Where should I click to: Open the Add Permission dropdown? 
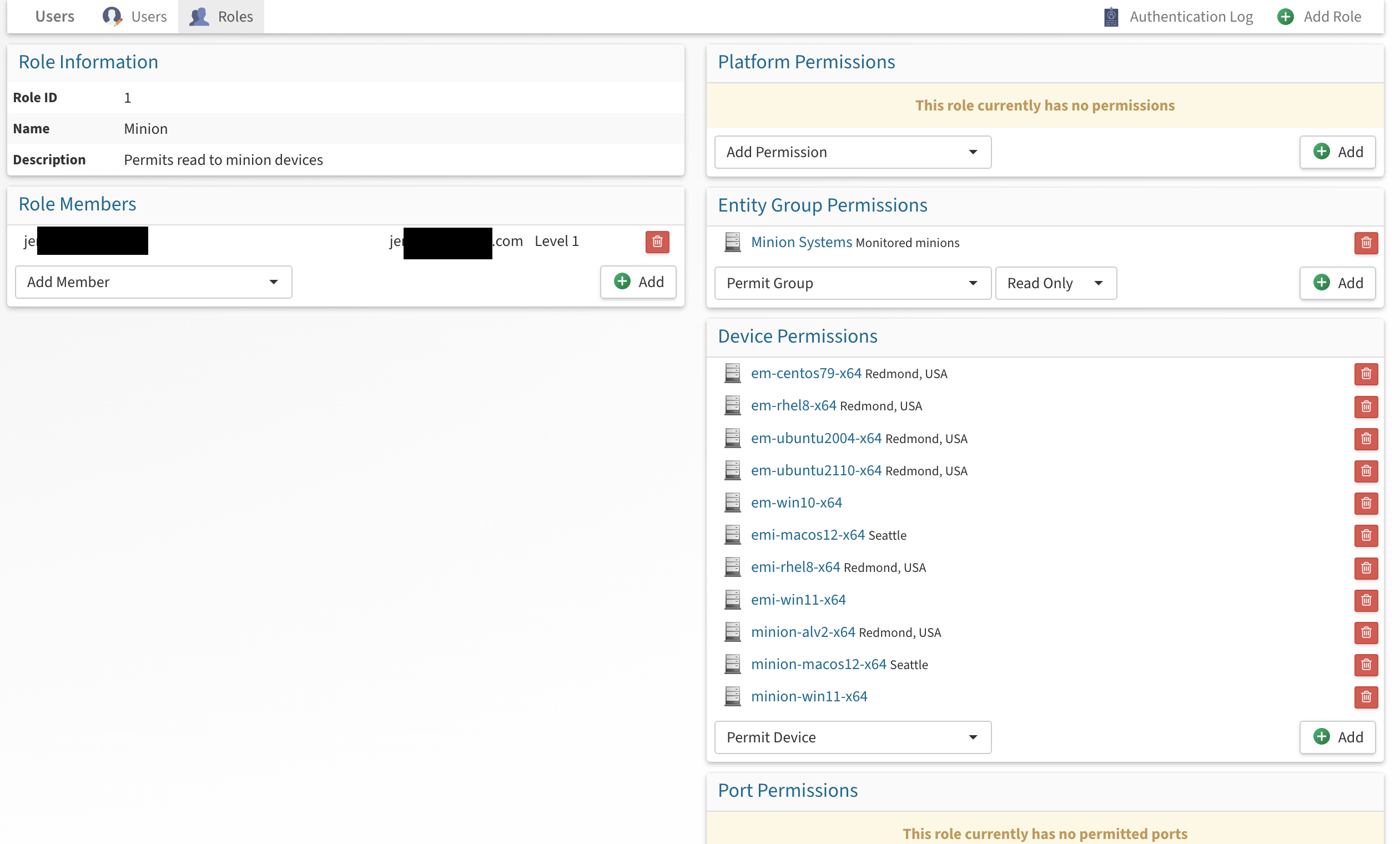(852, 152)
